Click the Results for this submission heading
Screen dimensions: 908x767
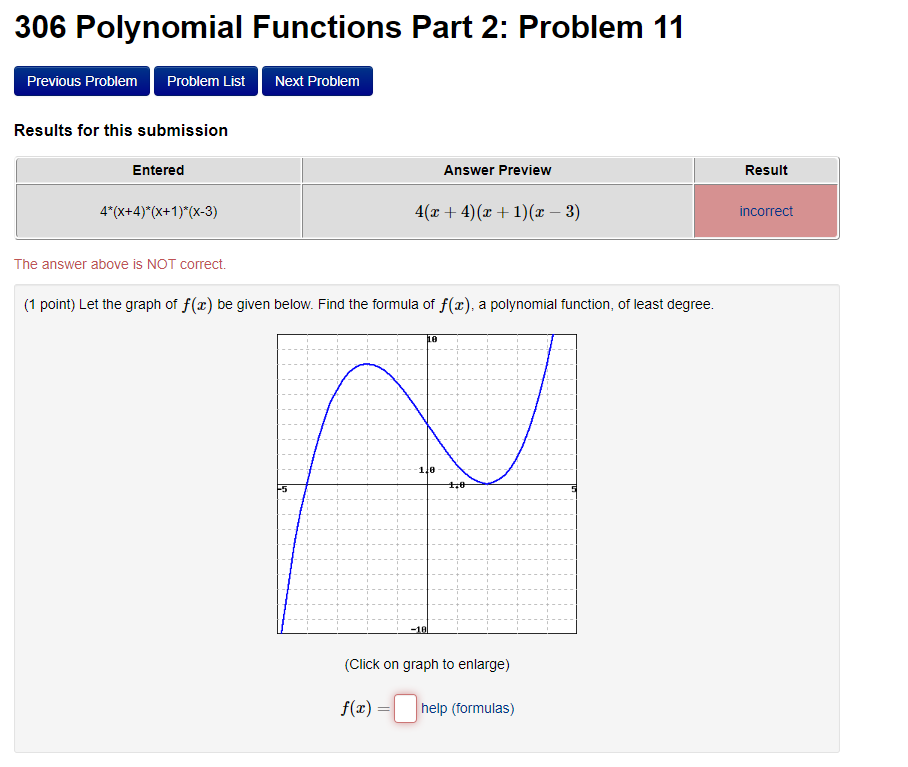point(120,130)
